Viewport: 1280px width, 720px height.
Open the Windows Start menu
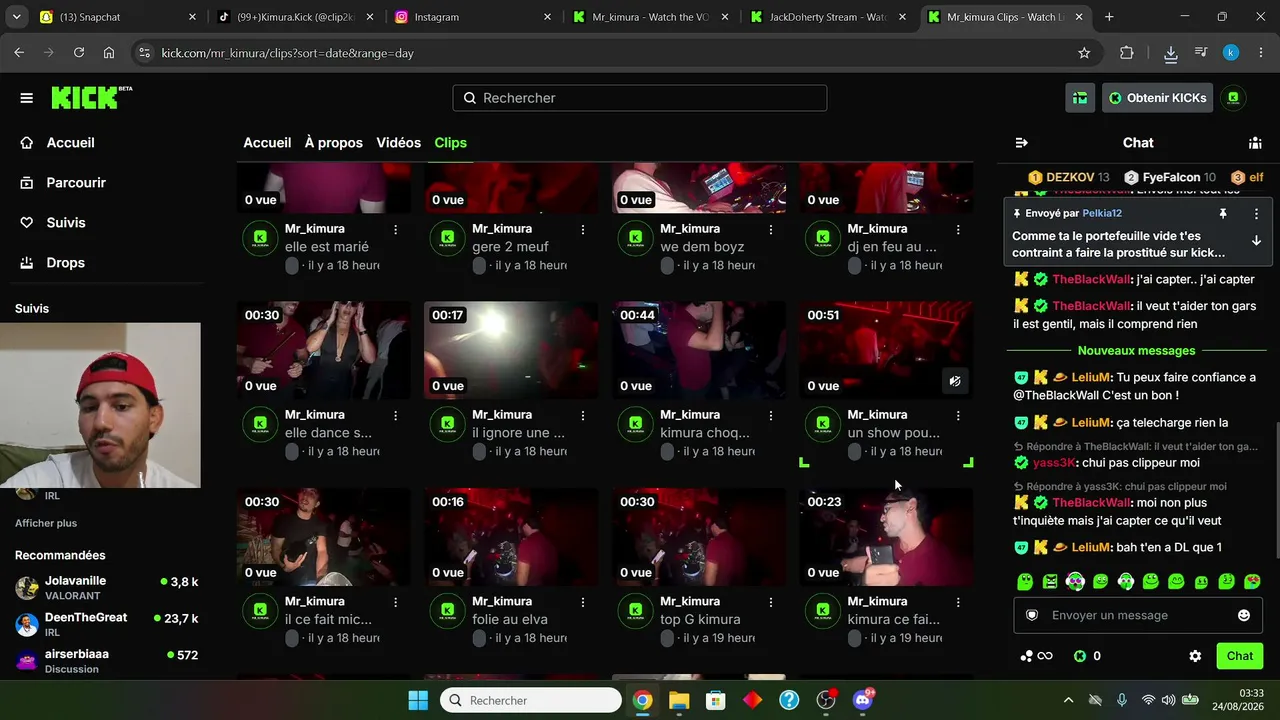point(418,700)
